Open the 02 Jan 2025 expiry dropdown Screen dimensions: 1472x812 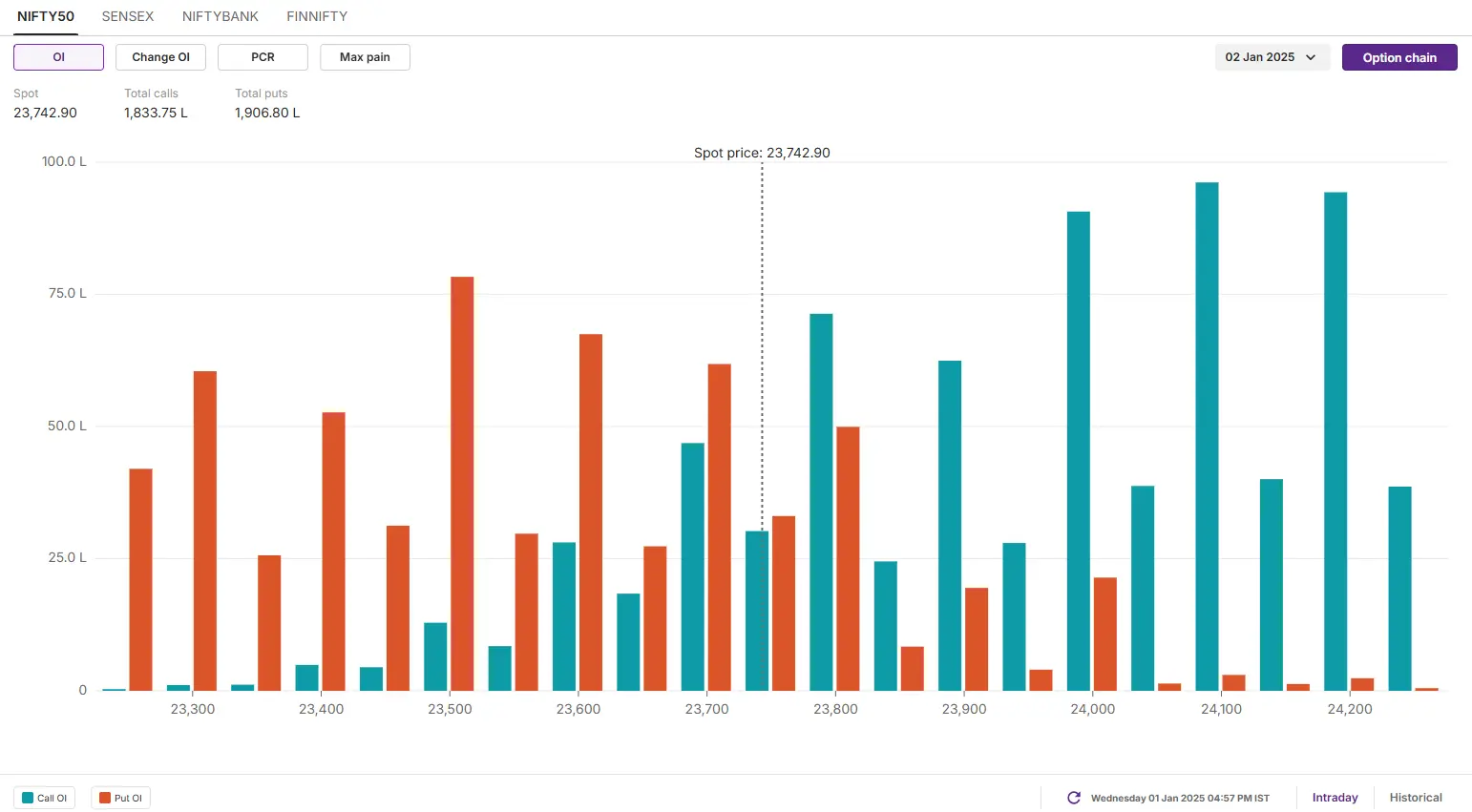point(1272,57)
